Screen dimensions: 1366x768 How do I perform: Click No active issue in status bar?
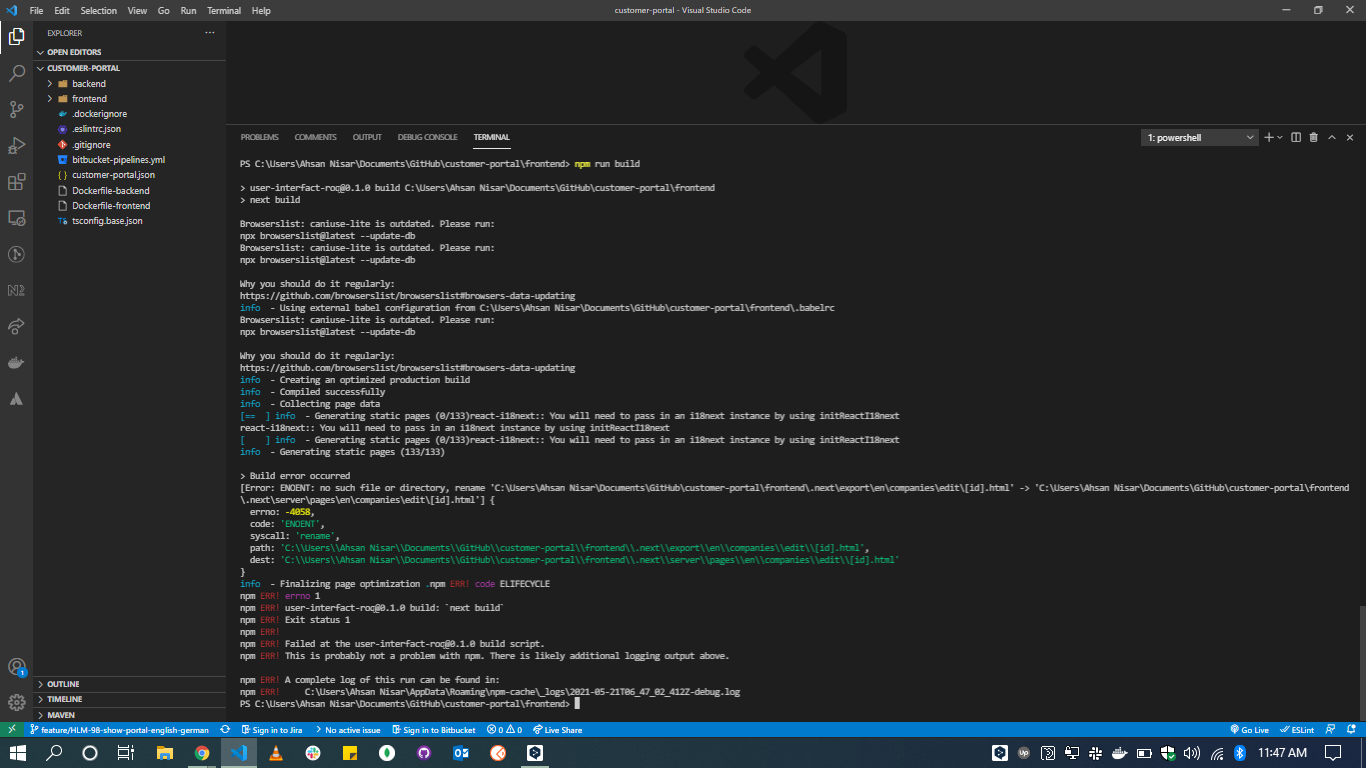coord(347,730)
